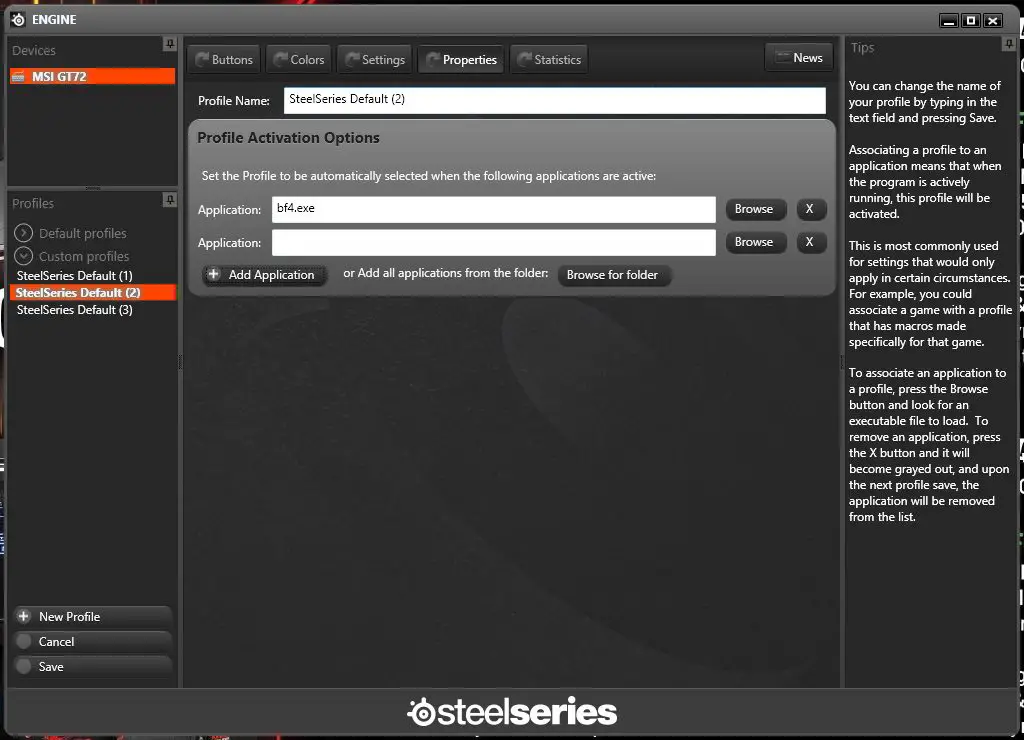Click the empty second Application field
The width and height of the screenshot is (1024, 740).
point(494,242)
